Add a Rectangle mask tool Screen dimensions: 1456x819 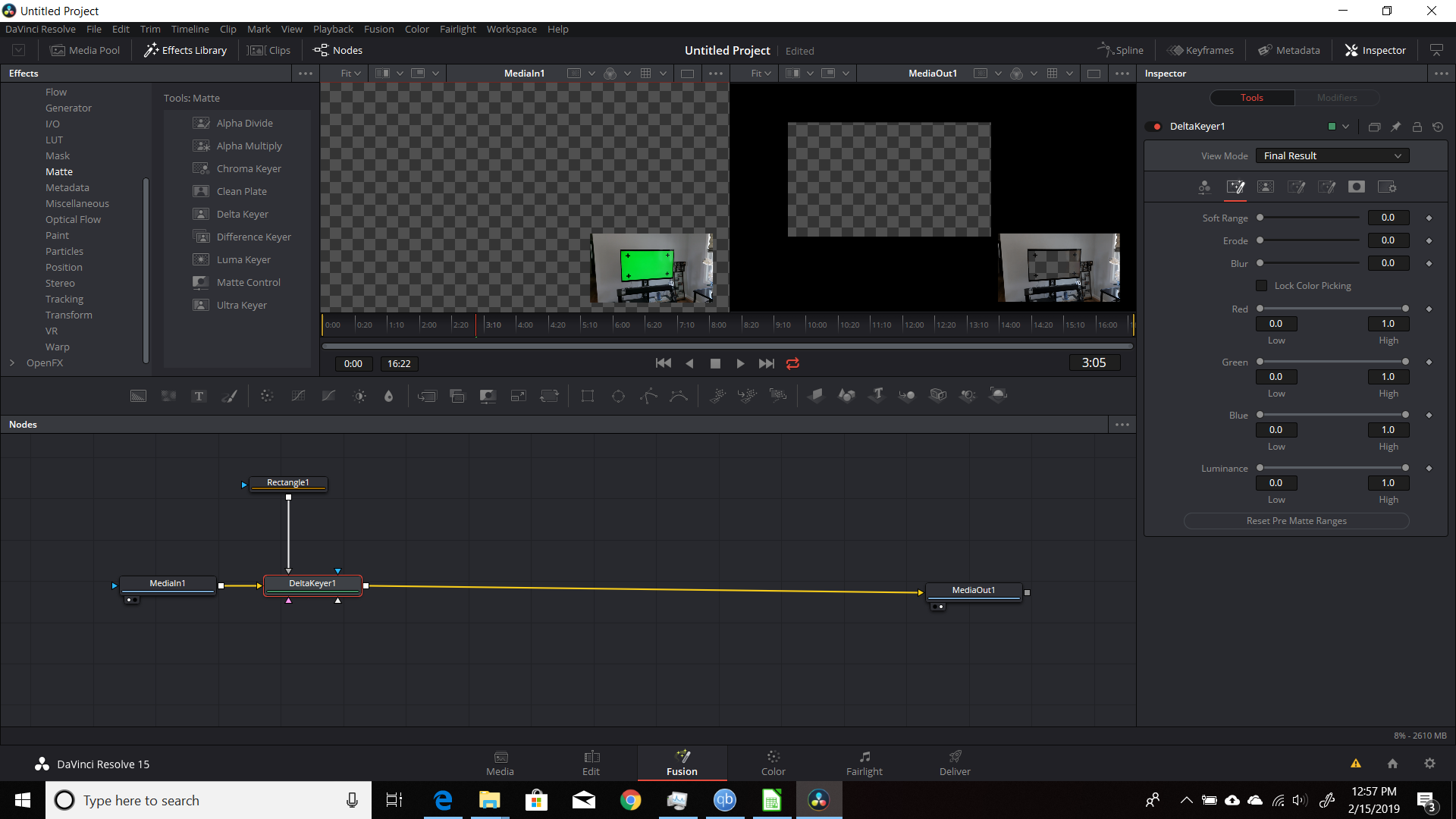pyautogui.click(x=588, y=396)
